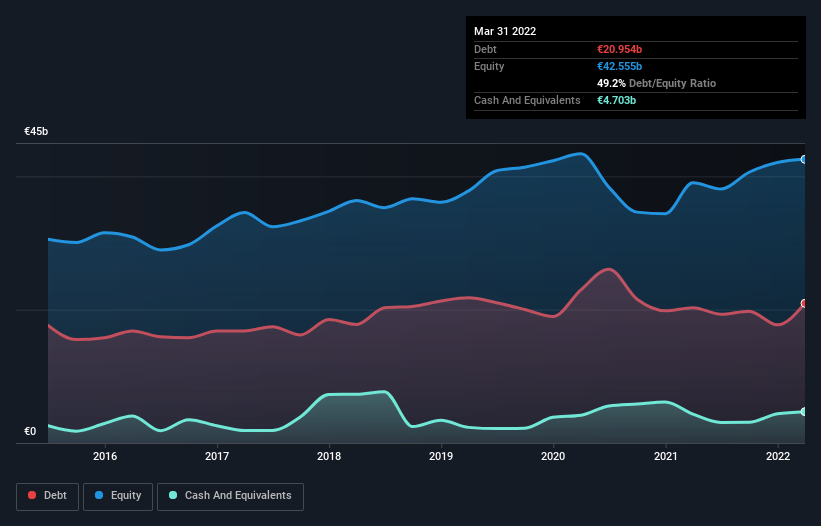Click the Cash endpoint marker on chart
The height and width of the screenshot is (526, 821).
[804, 411]
